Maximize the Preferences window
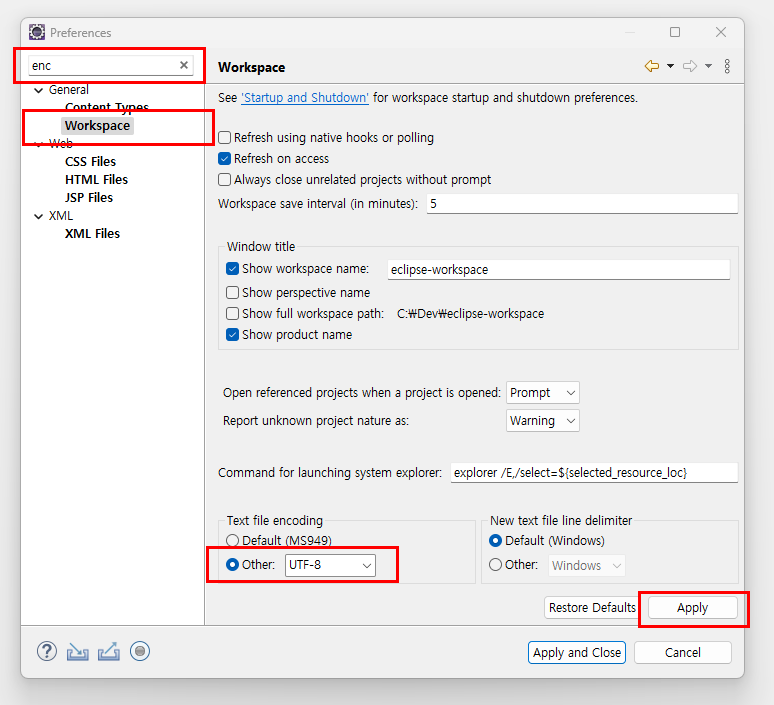This screenshot has height=705, width=774. [675, 32]
